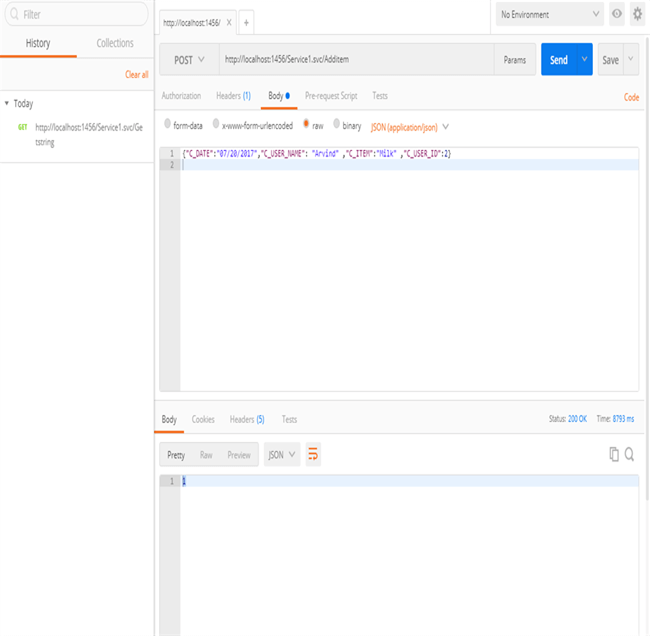Click line 2 in the request body editor

[409, 165]
